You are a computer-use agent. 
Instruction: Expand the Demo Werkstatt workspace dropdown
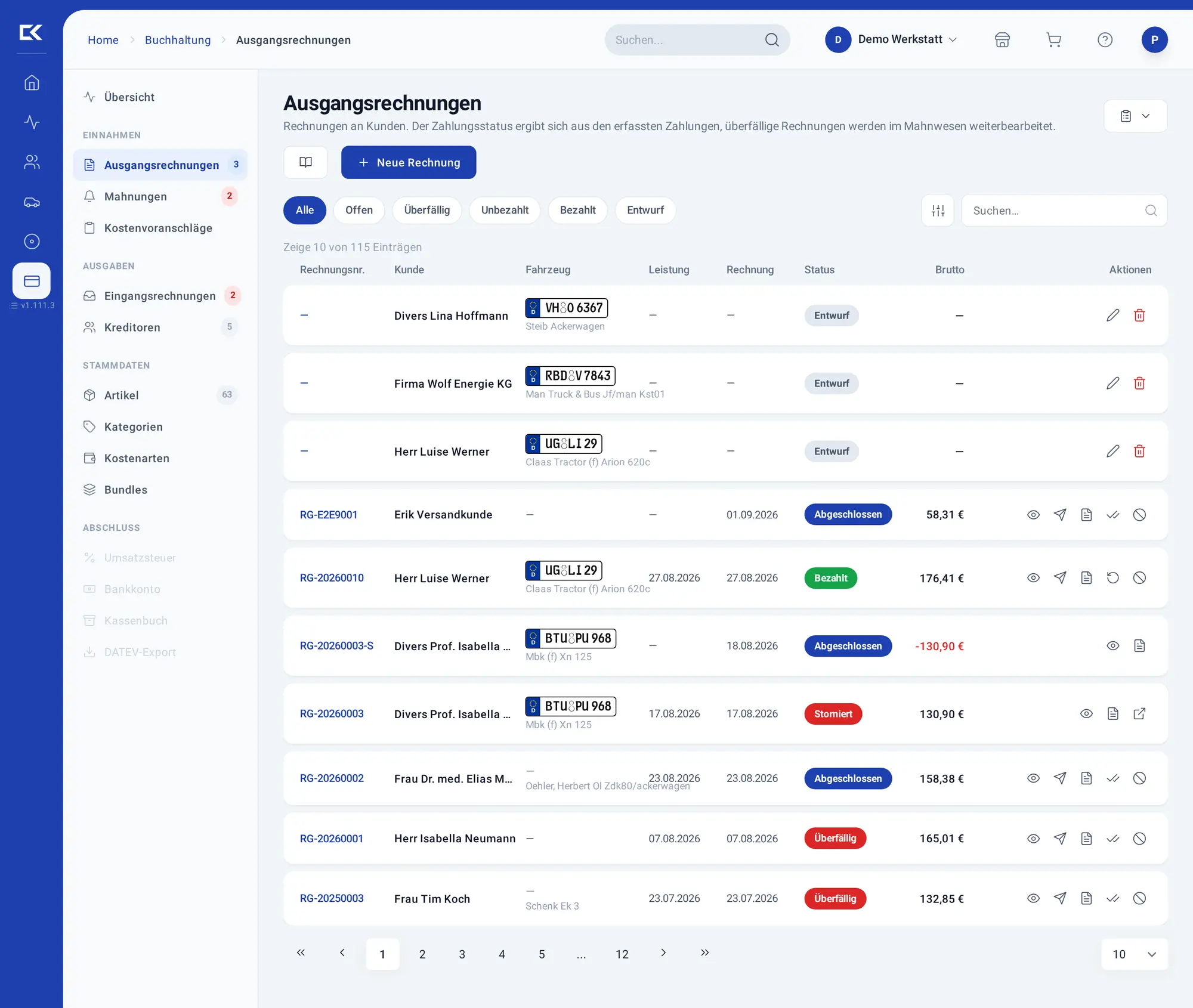coord(891,39)
